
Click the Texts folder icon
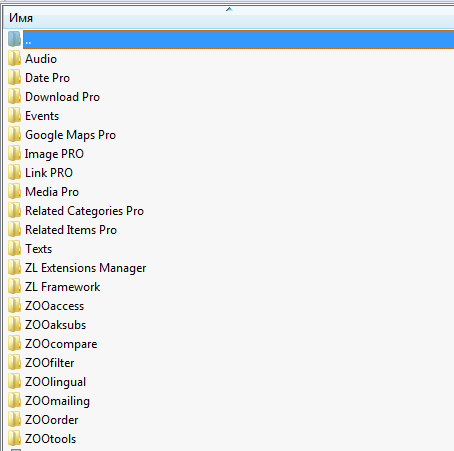pyautogui.click(x=14, y=249)
